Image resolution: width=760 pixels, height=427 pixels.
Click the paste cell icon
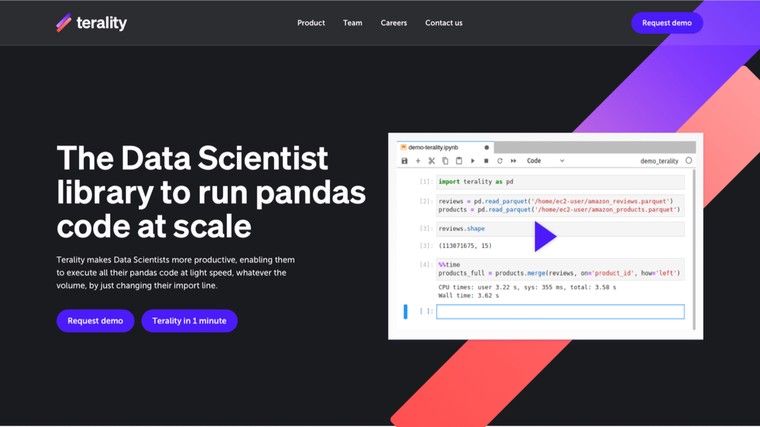pyautogui.click(x=459, y=161)
